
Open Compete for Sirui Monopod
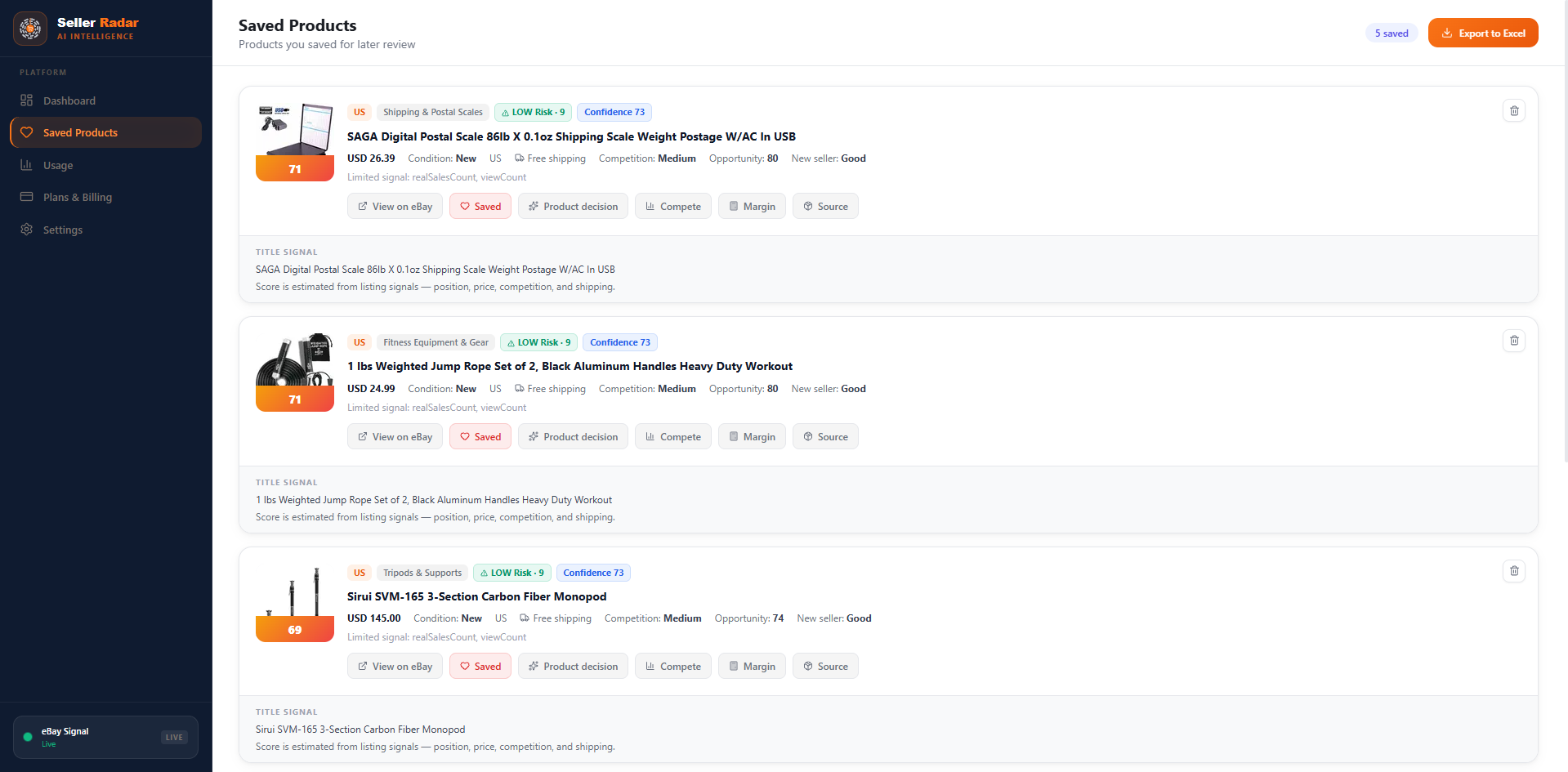pos(673,667)
